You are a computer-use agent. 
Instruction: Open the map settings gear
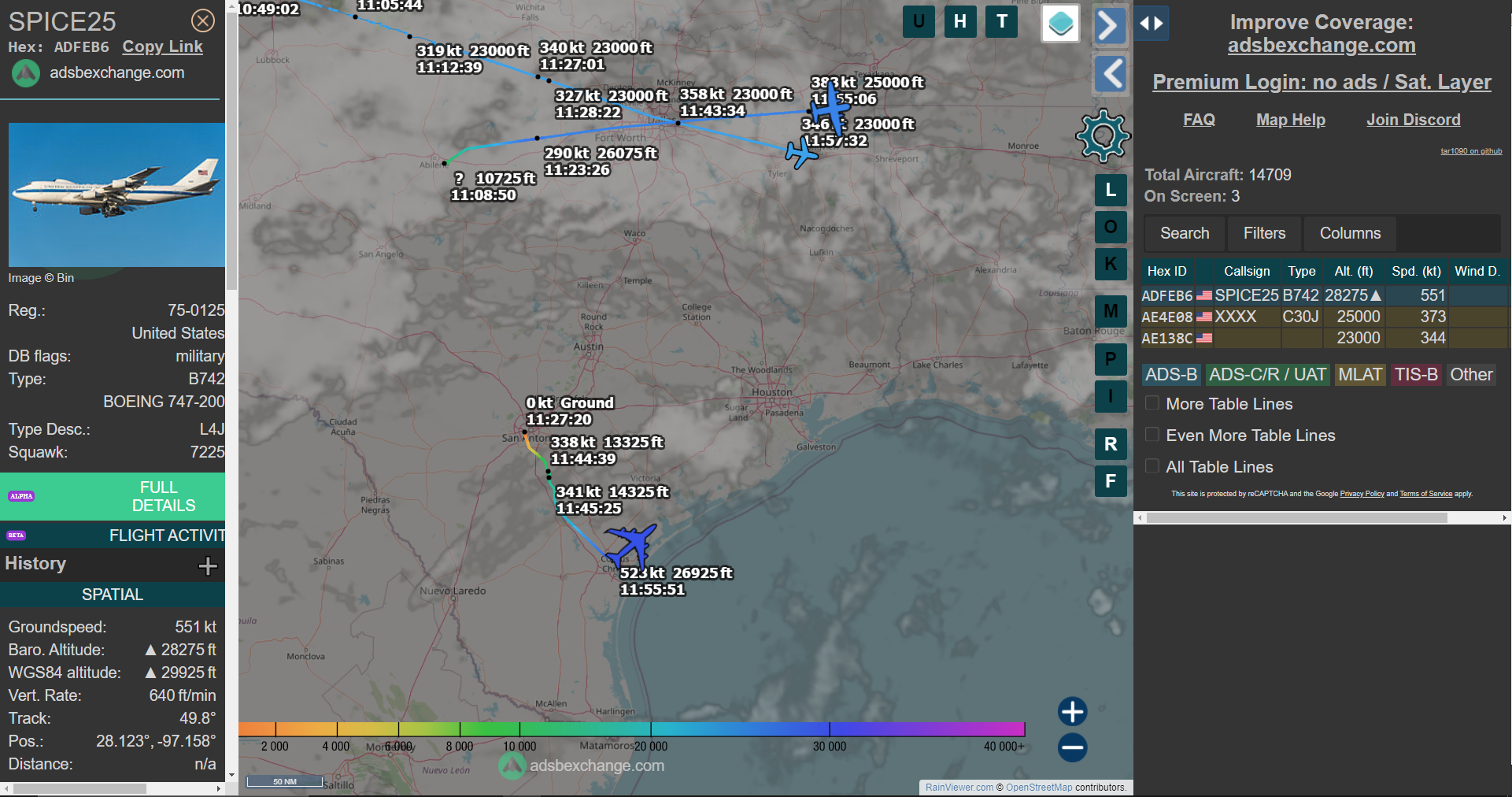[1103, 136]
